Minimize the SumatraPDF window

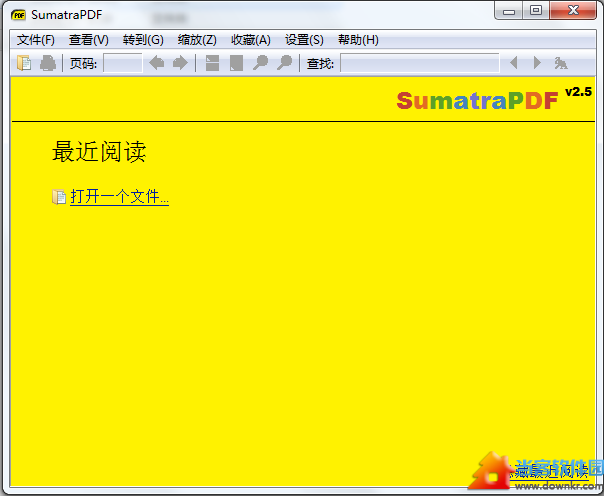(508, 10)
